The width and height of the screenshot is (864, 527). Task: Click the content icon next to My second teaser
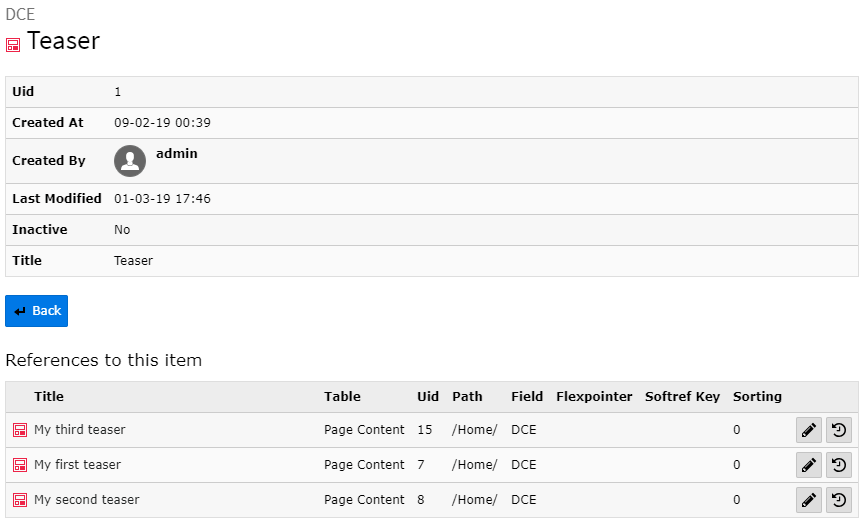pyautogui.click(x=20, y=500)
